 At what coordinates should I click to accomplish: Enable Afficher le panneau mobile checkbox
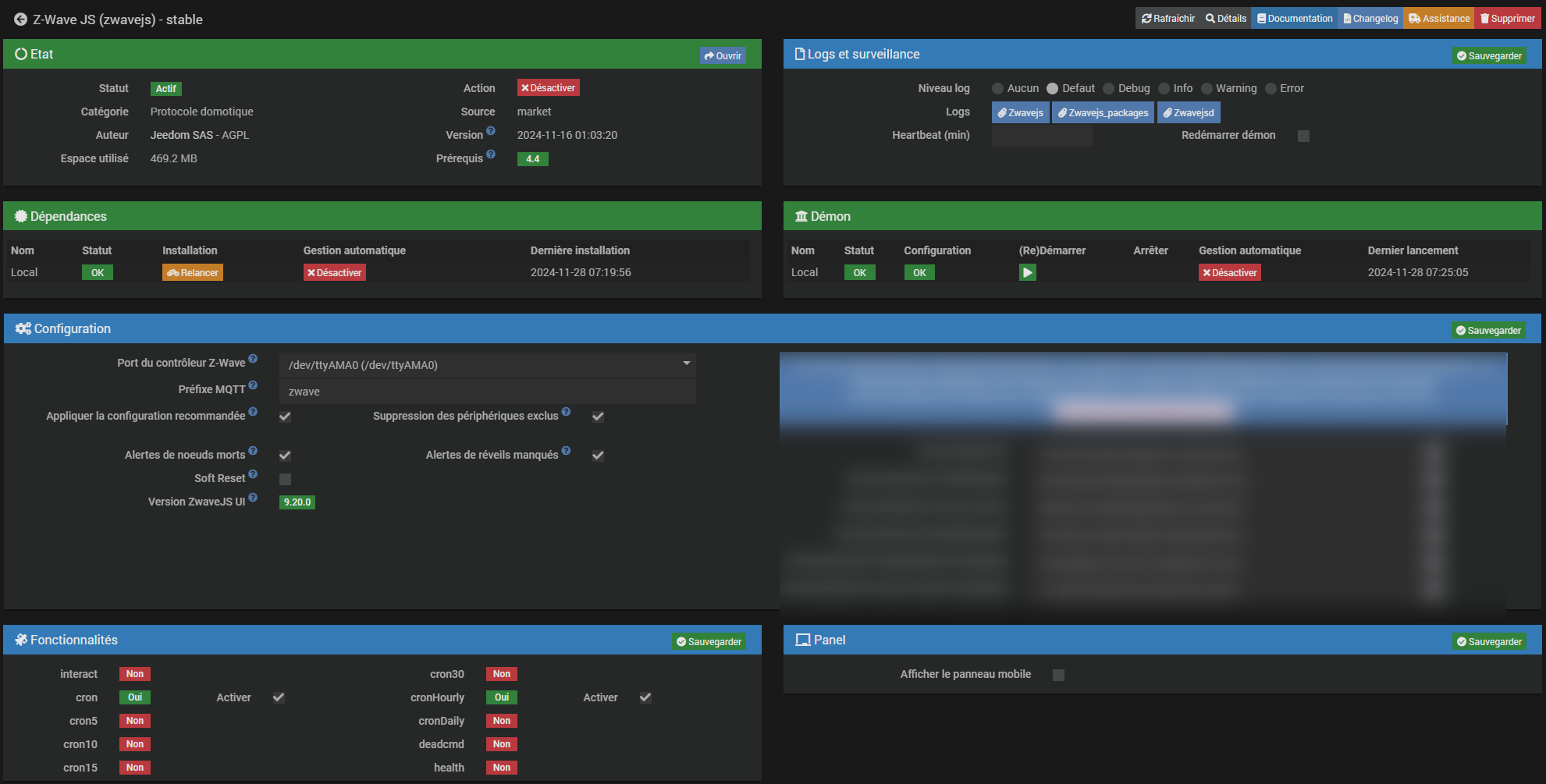[x=1058, y=675]
